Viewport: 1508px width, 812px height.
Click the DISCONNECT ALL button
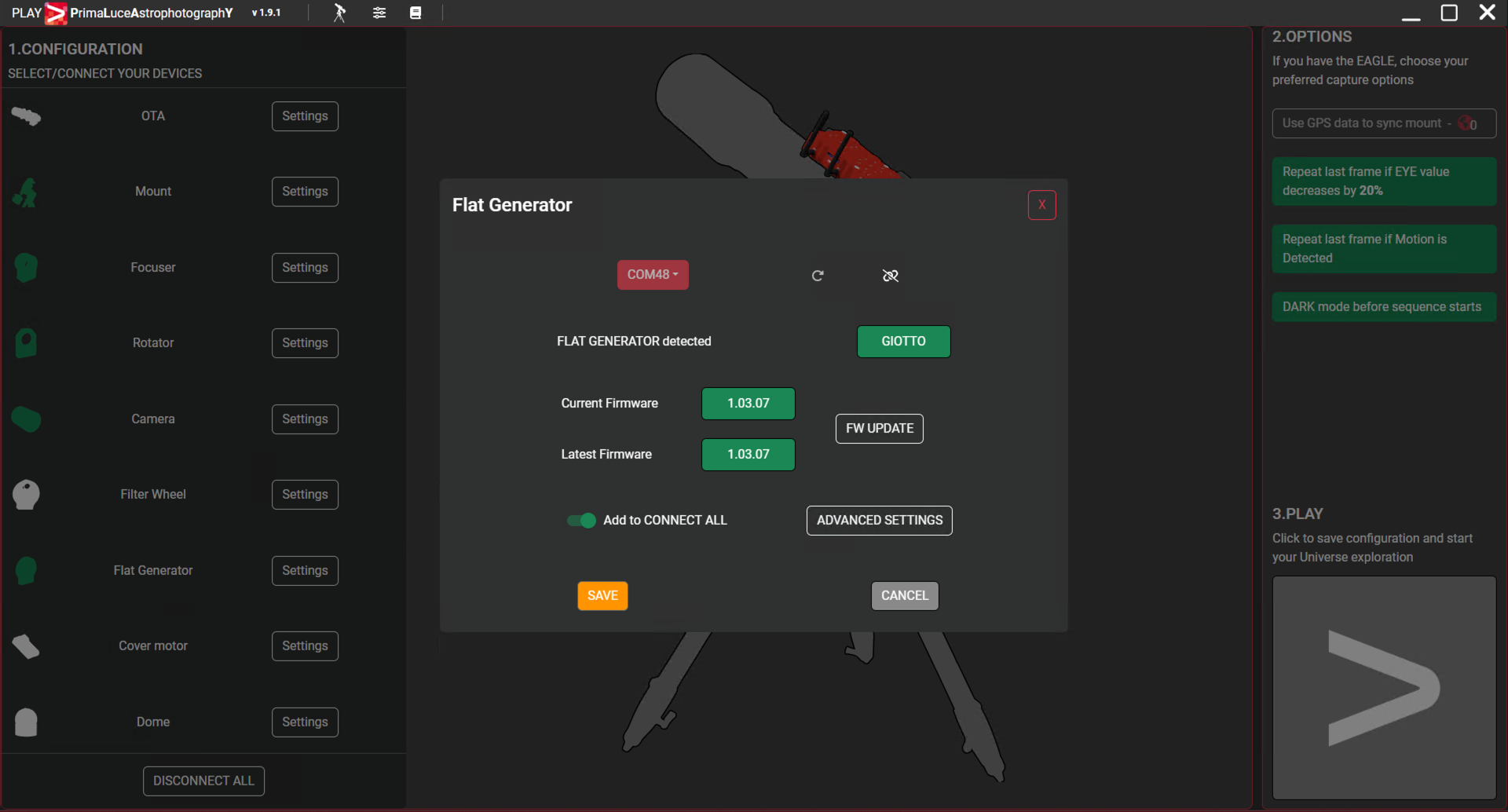(x=203, y=781)
